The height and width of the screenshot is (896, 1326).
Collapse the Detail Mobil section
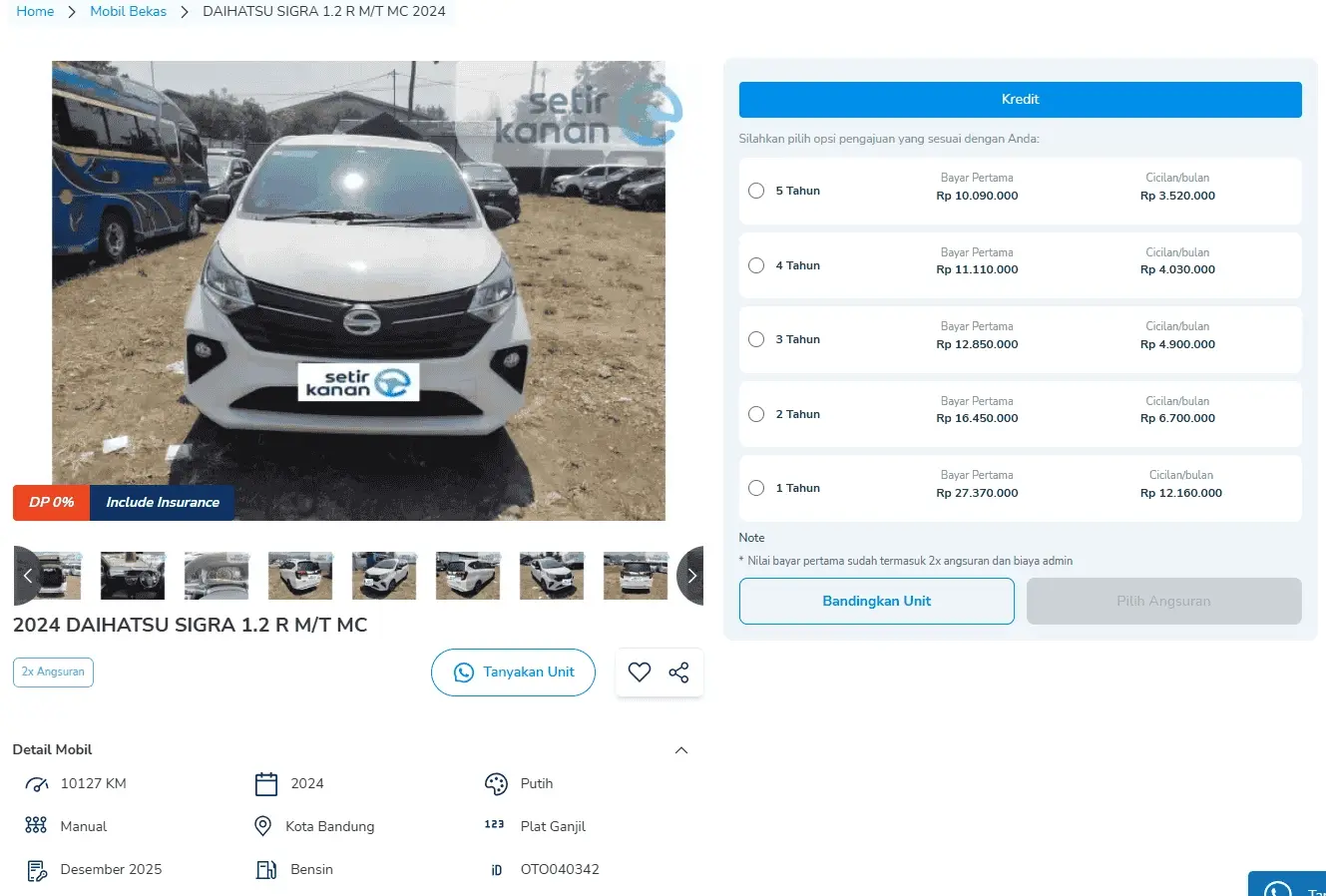[681, 750]
